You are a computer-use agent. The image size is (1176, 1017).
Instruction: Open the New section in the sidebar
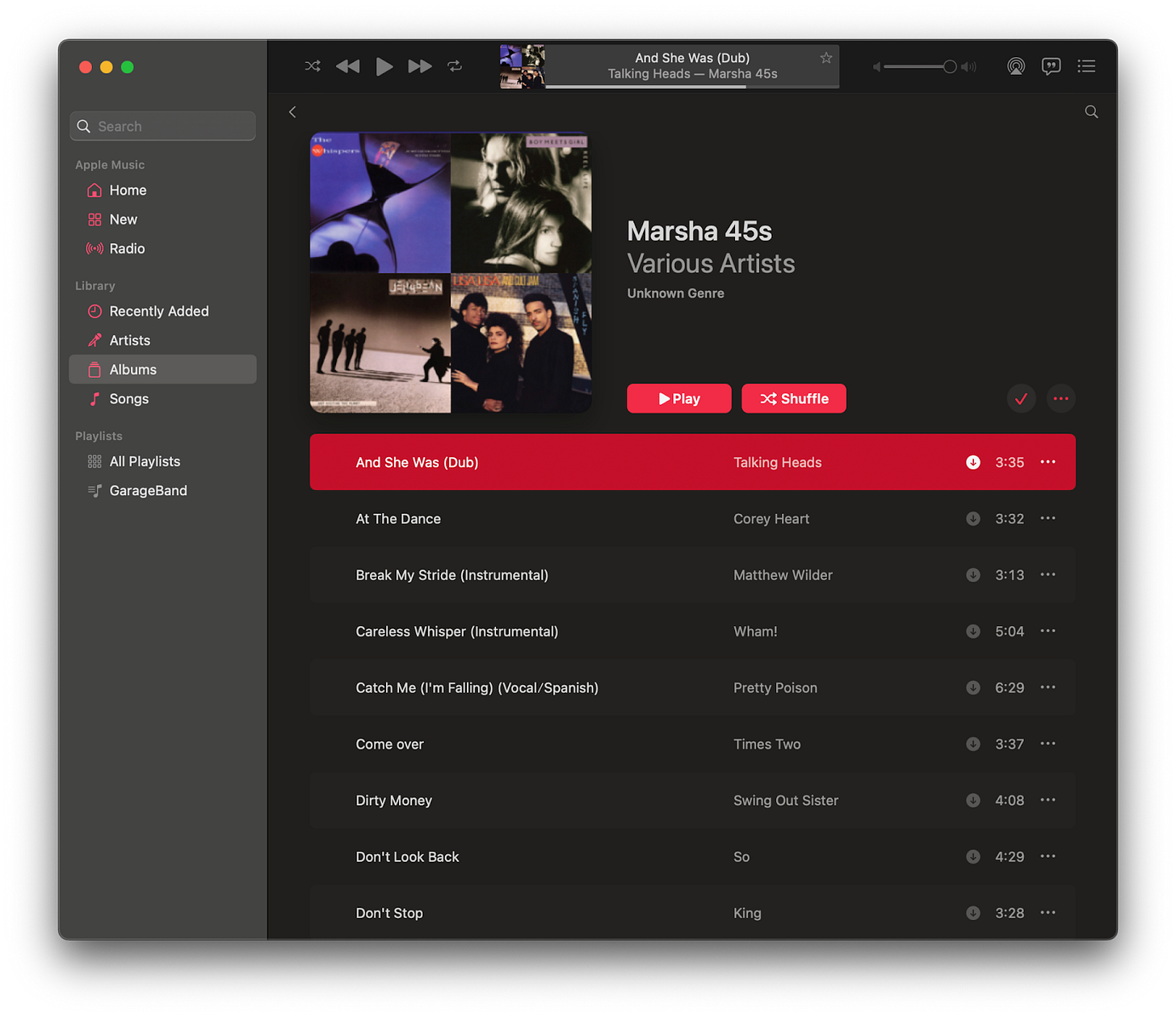162,219
